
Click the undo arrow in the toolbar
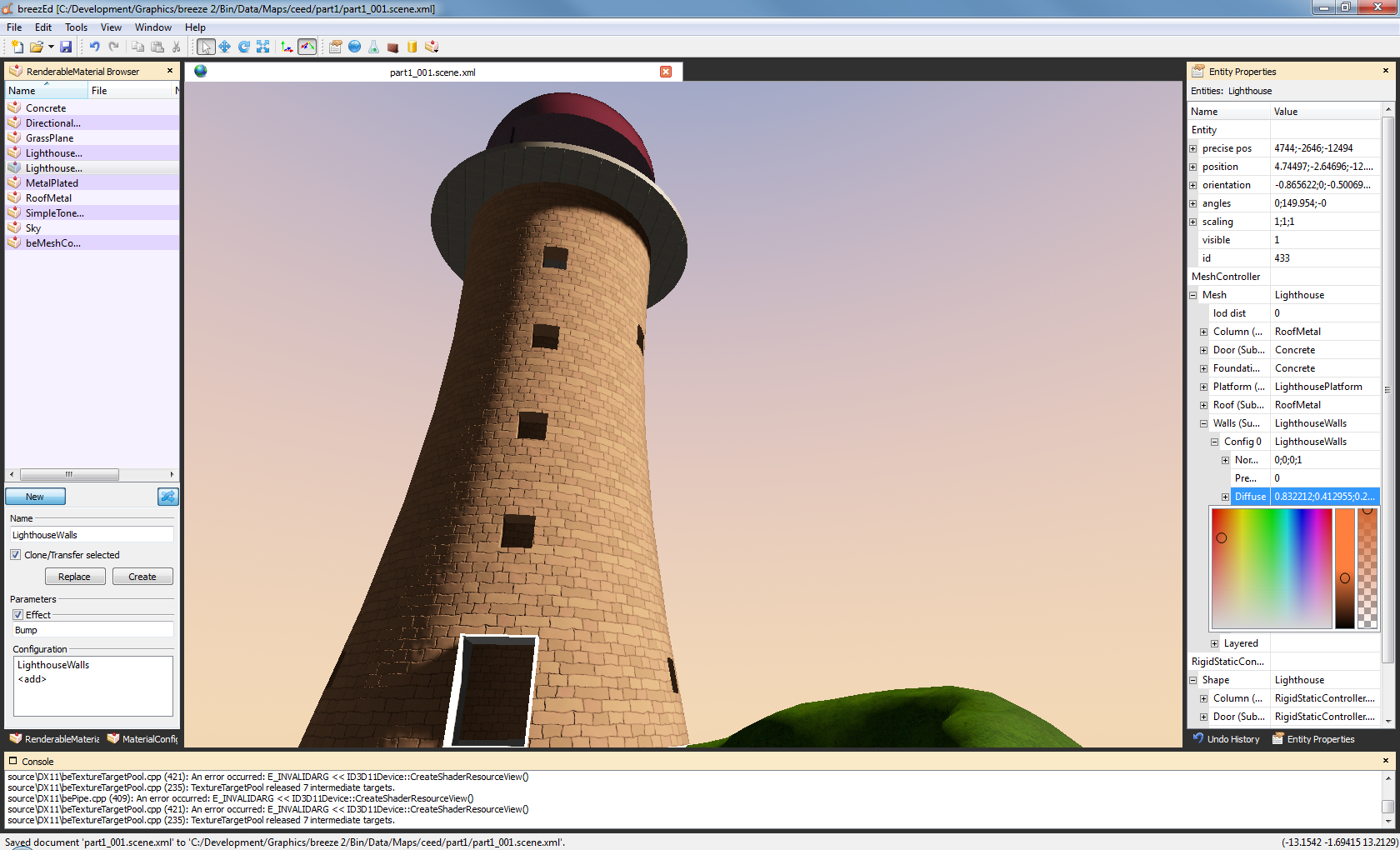[x=94, y=47]
